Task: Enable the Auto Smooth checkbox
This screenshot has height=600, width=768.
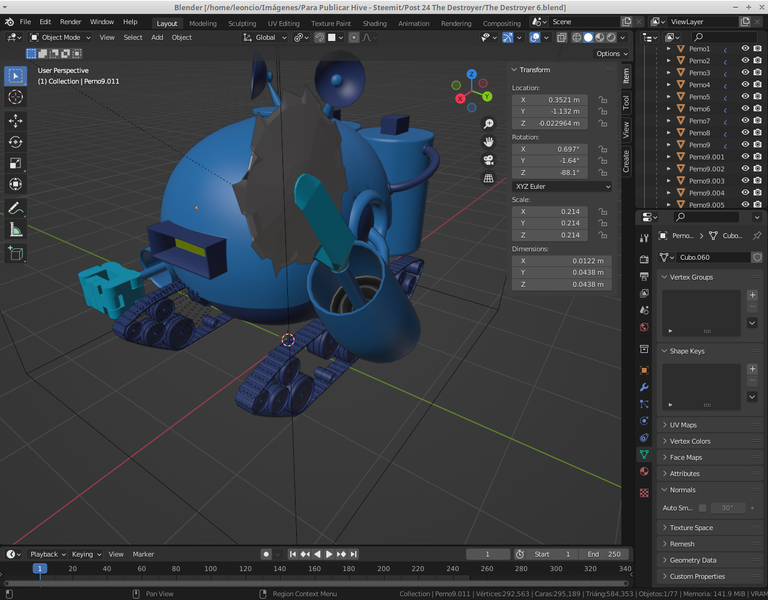Action: 702,507
